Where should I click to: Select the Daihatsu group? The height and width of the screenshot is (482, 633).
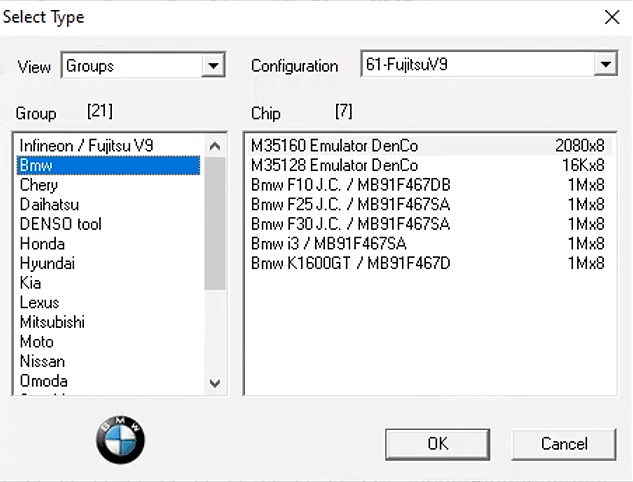pyautogui.click(x=109, y=205)
